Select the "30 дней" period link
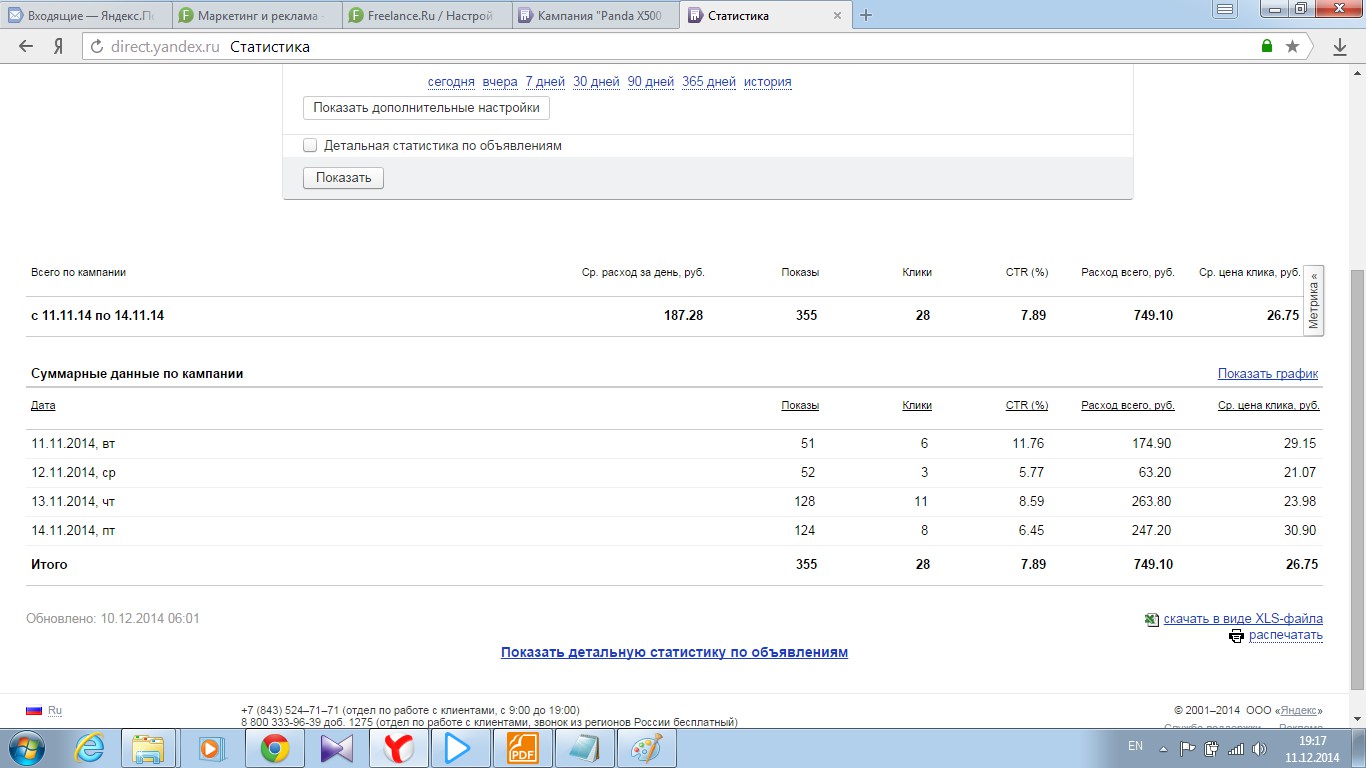The image size is (1366, 768). pos(596,82)
